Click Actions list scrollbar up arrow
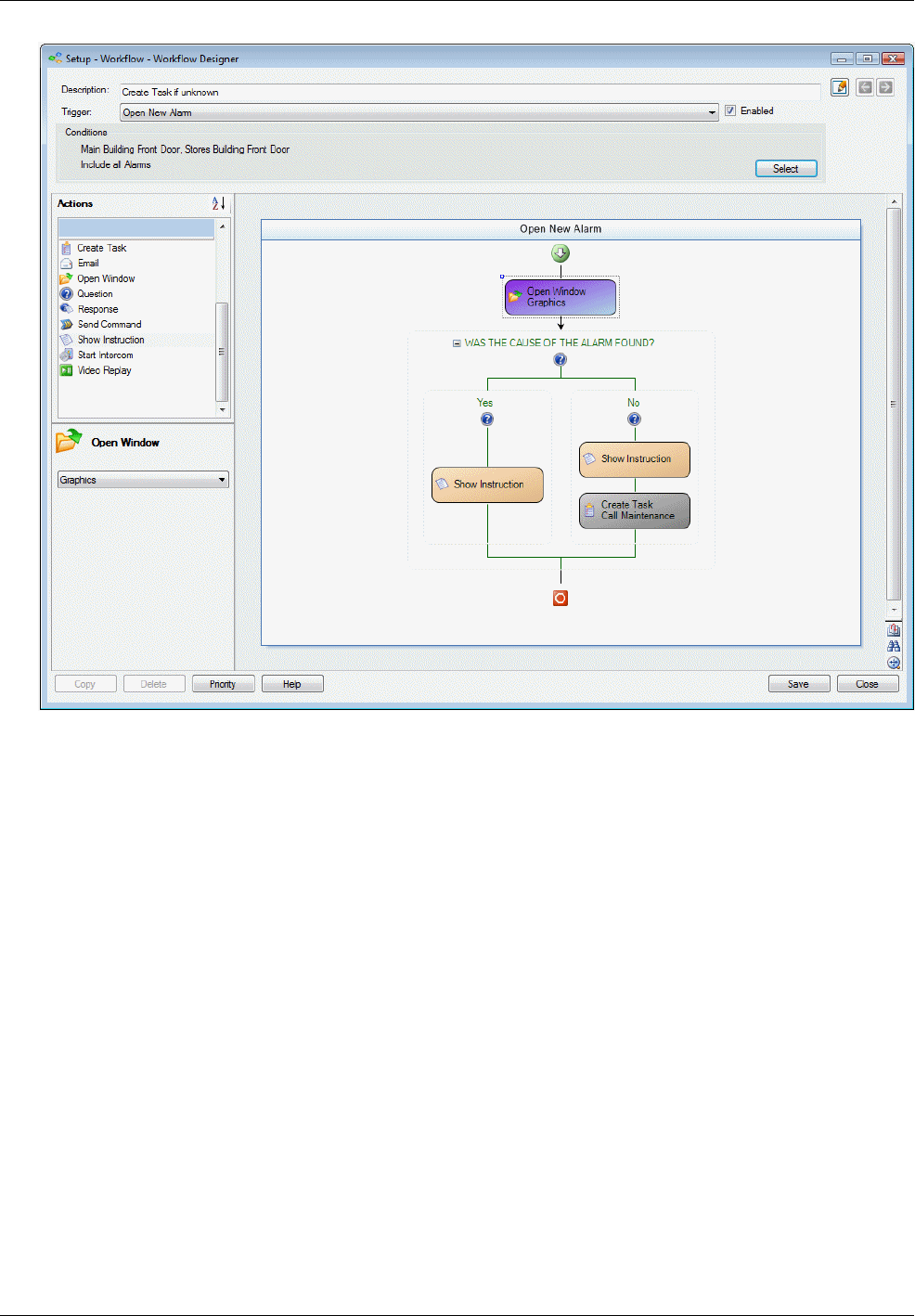The image size is (915, 1316). (x=222, y=226)
